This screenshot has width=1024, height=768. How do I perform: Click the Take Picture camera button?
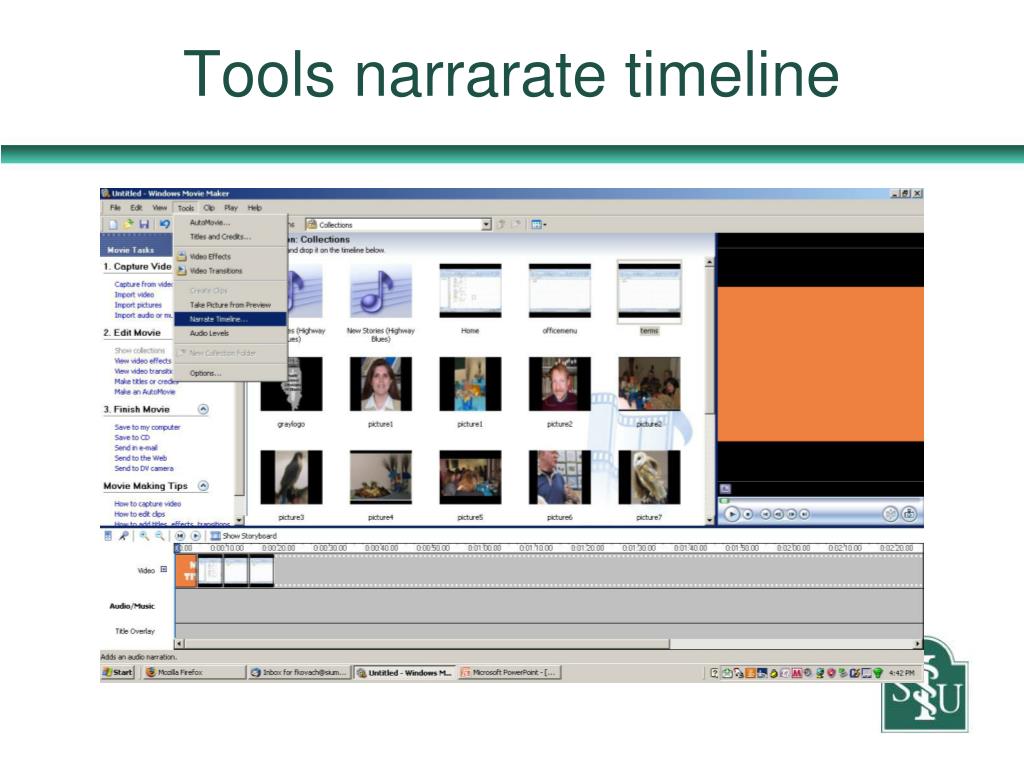[x=909, y=514]
